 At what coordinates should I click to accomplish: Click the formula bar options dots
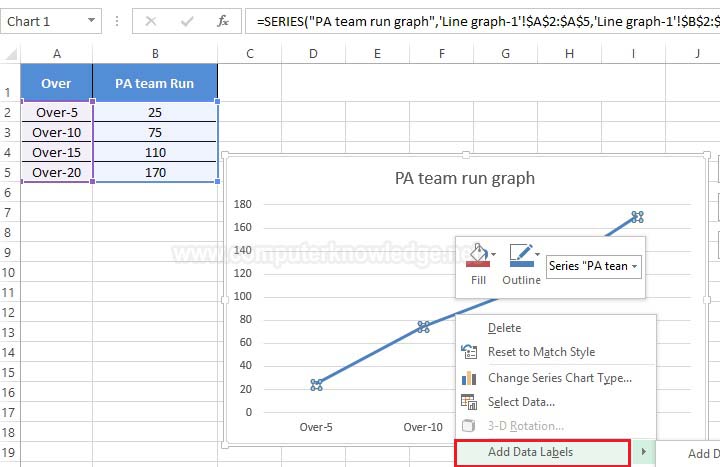point(117,21)
